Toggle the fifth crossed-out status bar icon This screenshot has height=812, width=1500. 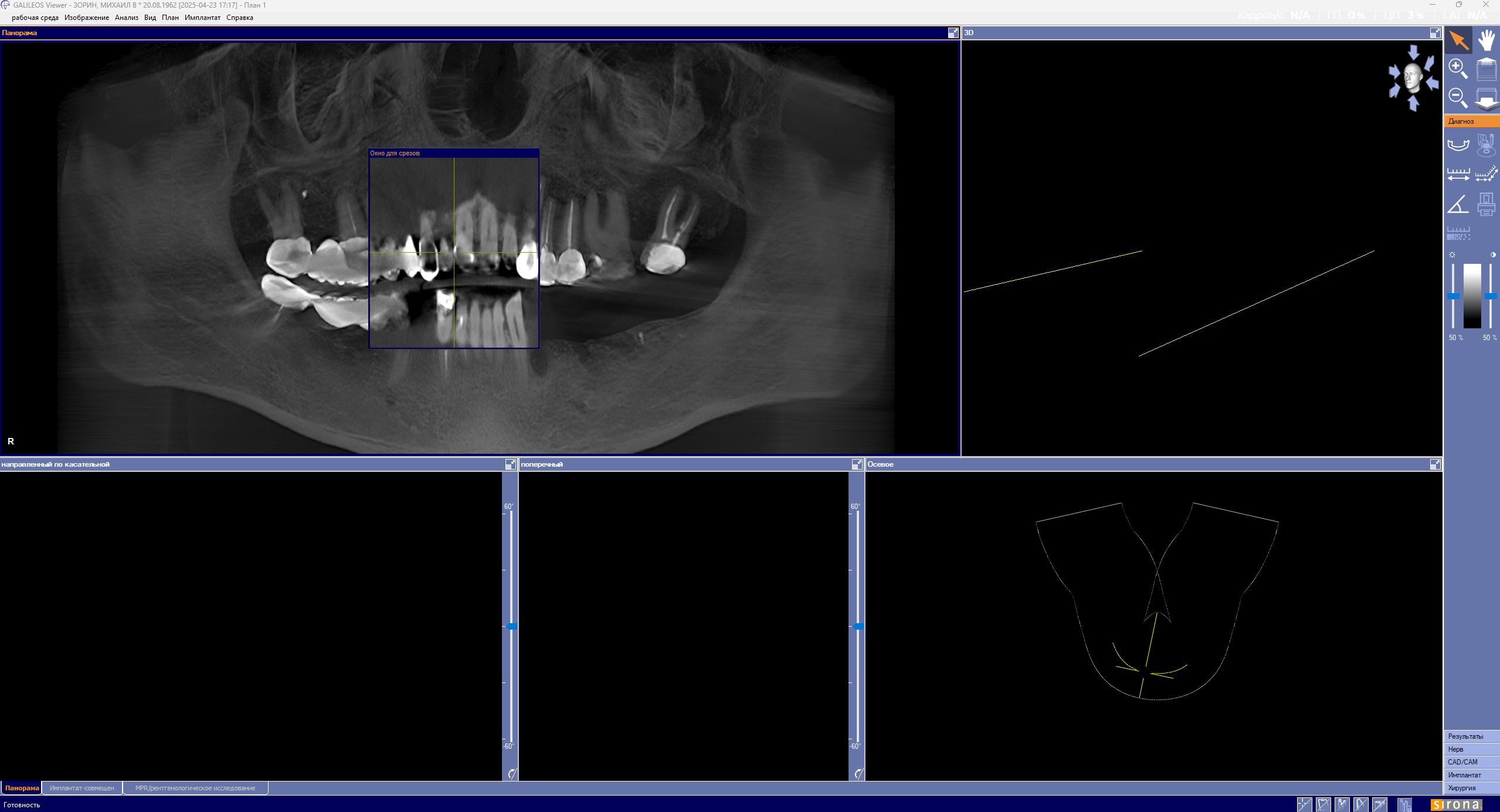coord(1380,804)
